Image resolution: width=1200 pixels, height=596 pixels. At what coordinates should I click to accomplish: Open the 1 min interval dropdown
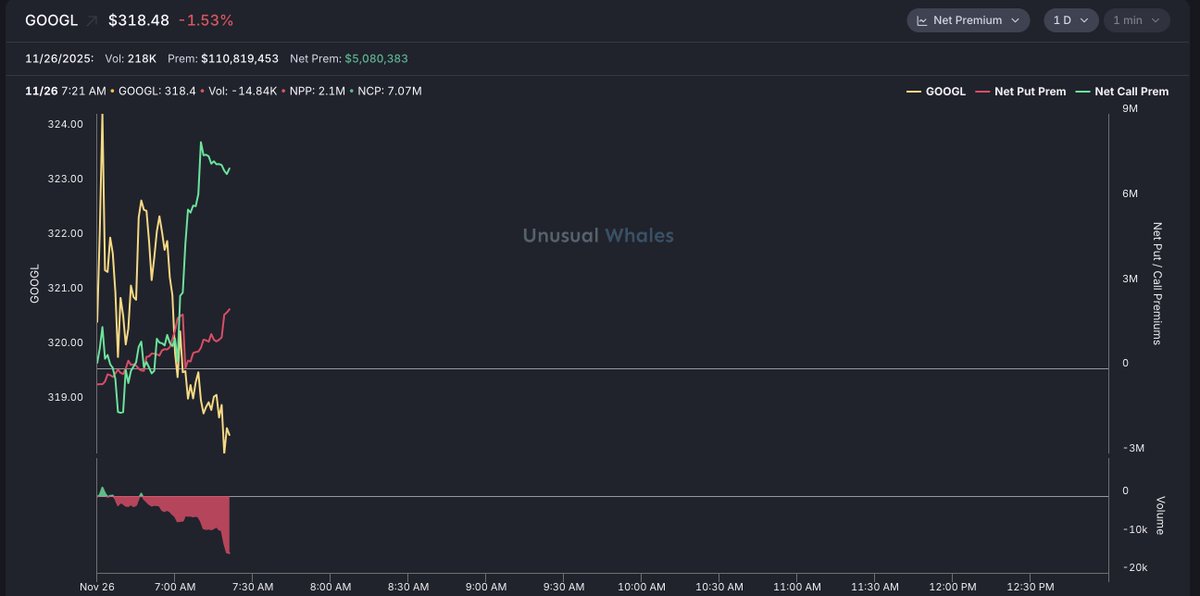(1135, 20)
